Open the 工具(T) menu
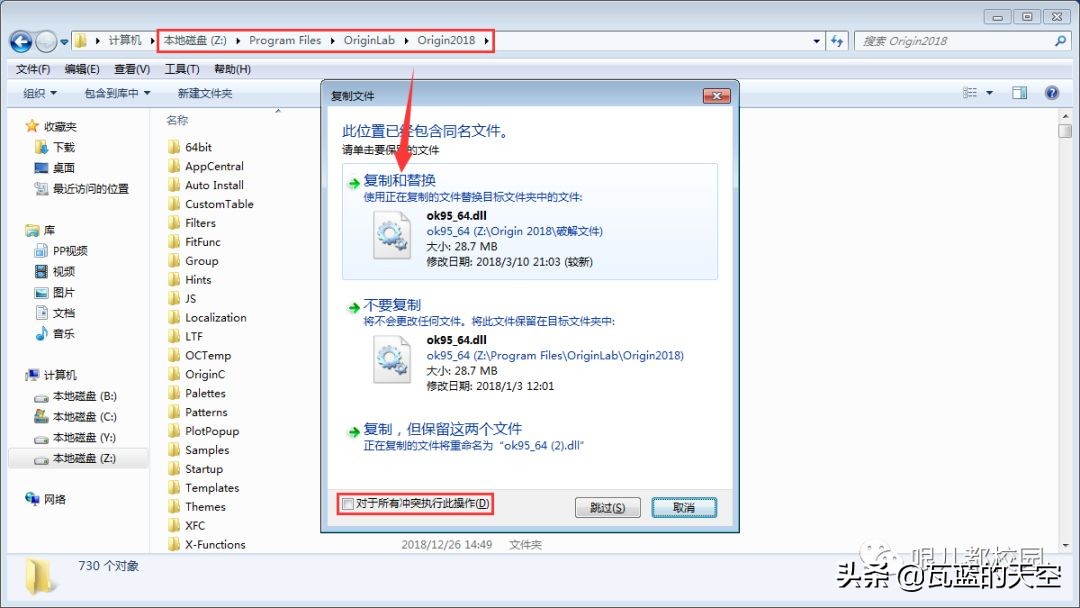This screenshot has width=1080, height=608. point(182,69)
